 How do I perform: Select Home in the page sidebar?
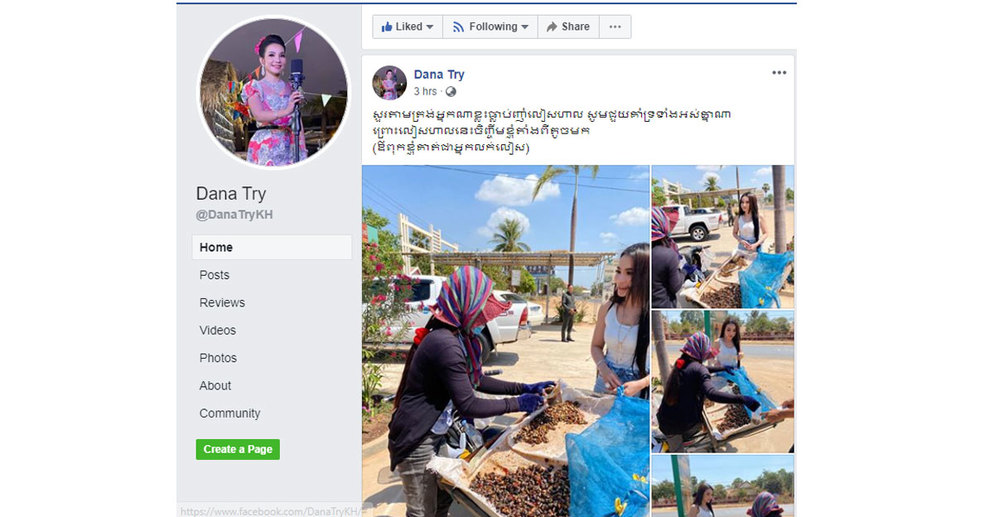tap(272, 247)
